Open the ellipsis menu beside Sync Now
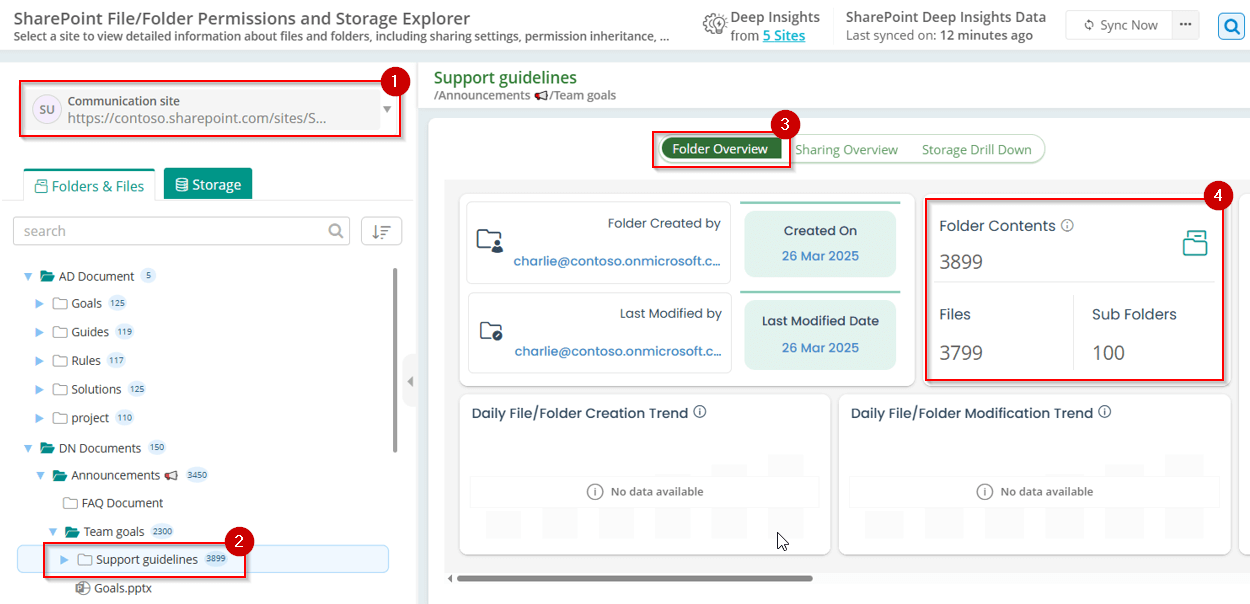The image size is (1250, 604). [1186, 25]
